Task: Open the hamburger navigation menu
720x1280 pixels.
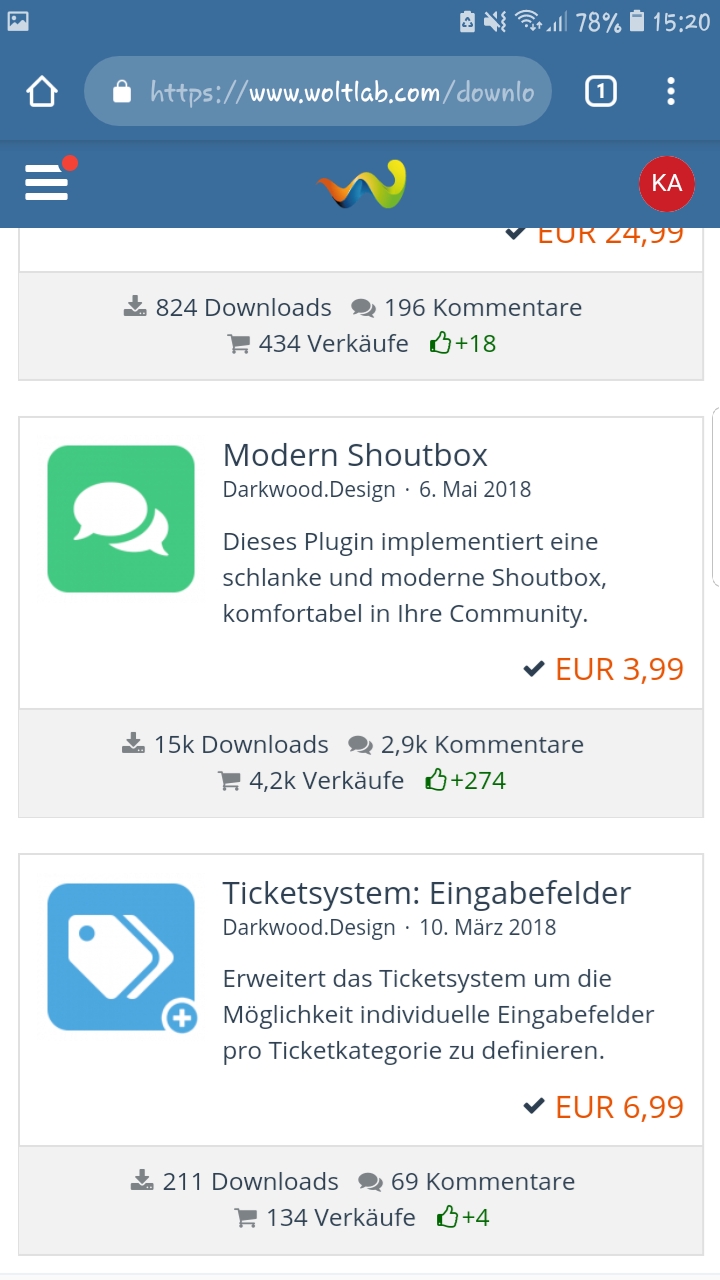Action: point(46,183)
